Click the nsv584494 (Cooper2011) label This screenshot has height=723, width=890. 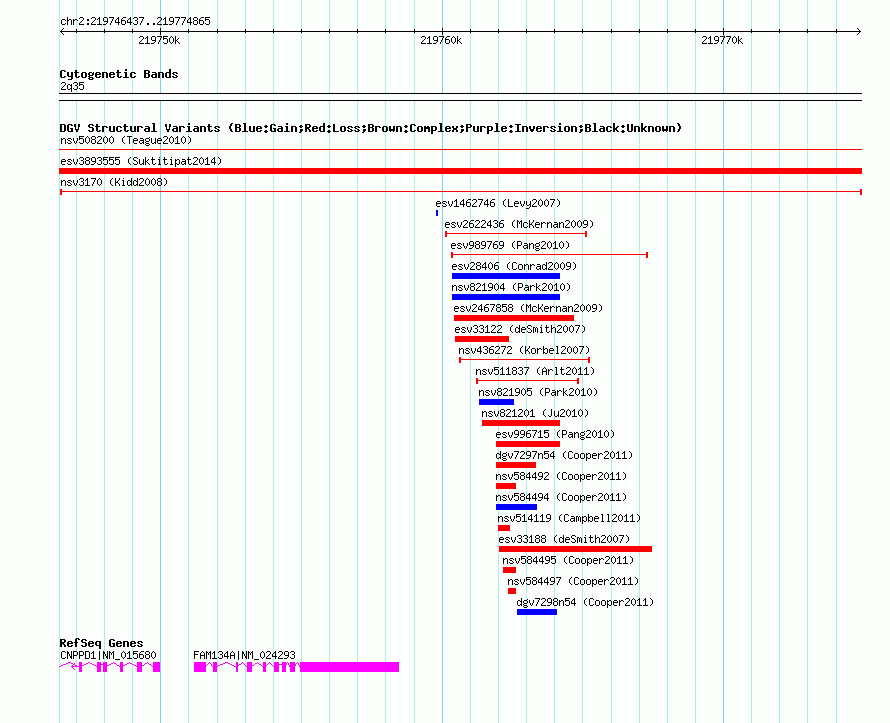coord(561,497)
